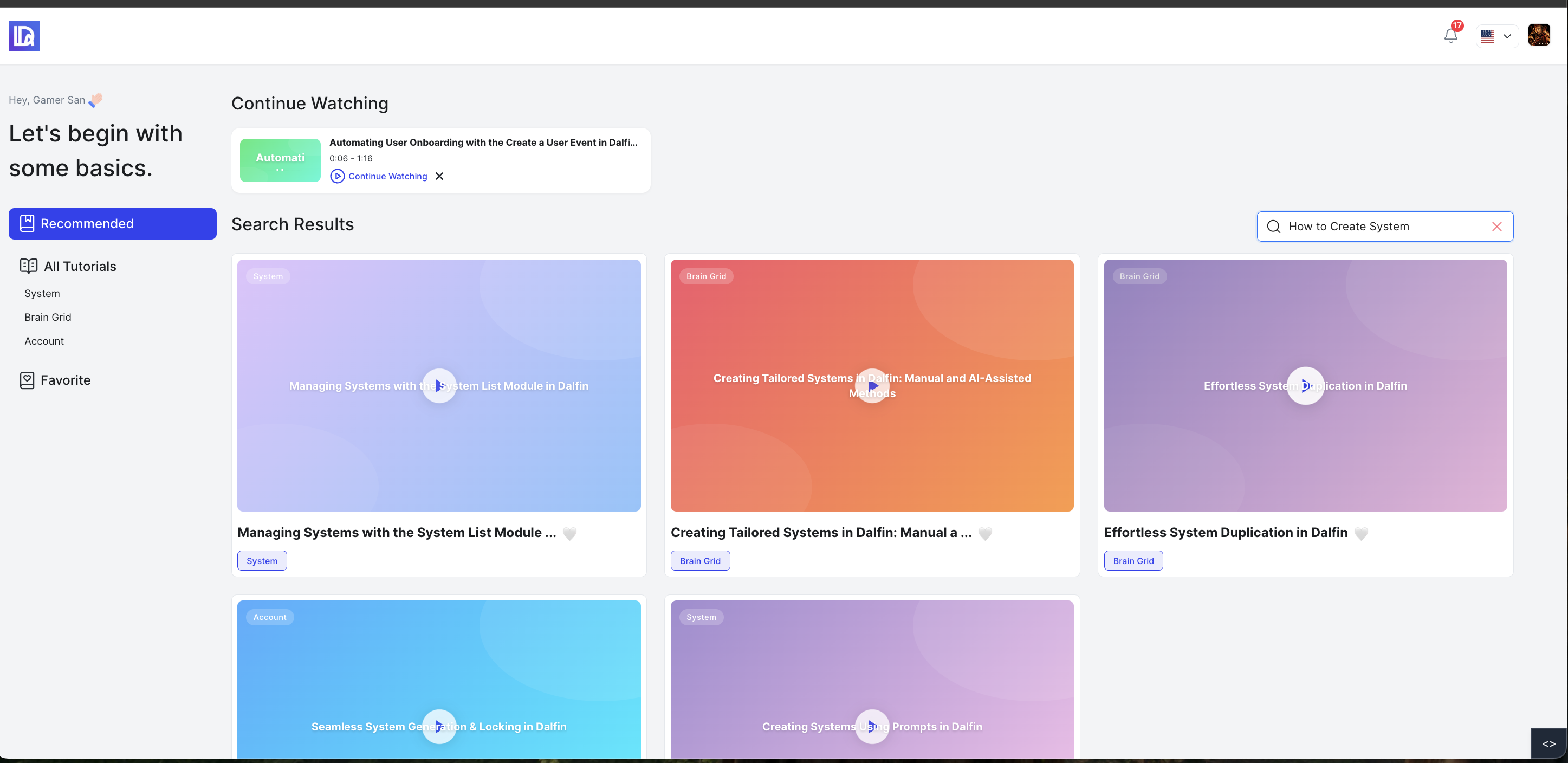Toggle the favorite heart on Effortless System Duplication
This screenshot has width=1568, height=763.
coord(1362,533)
